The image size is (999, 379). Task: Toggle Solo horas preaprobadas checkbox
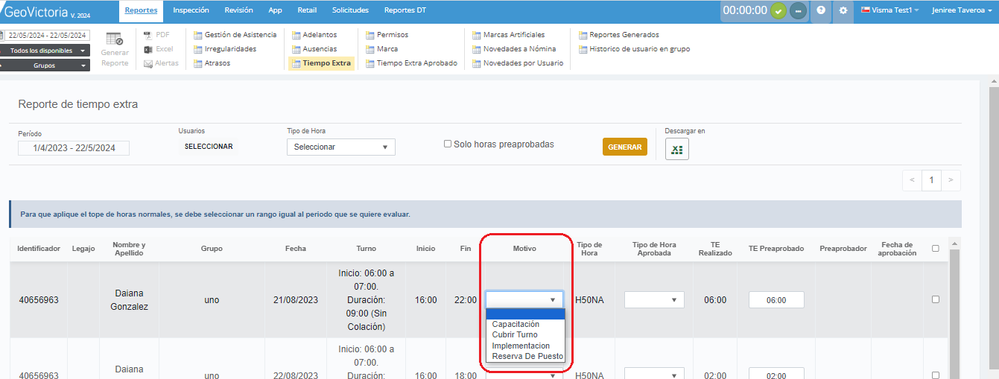tap(447, 144)
